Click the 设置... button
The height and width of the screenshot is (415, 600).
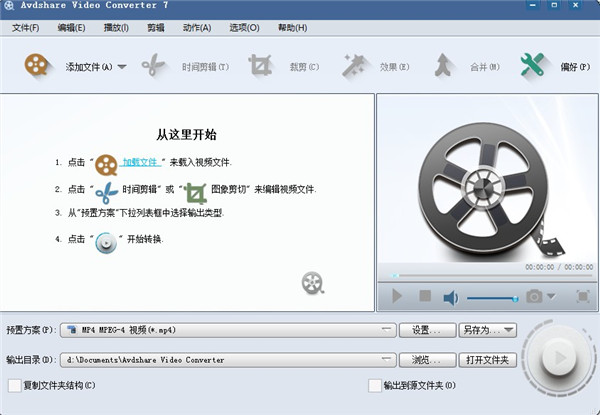[427, 330]
